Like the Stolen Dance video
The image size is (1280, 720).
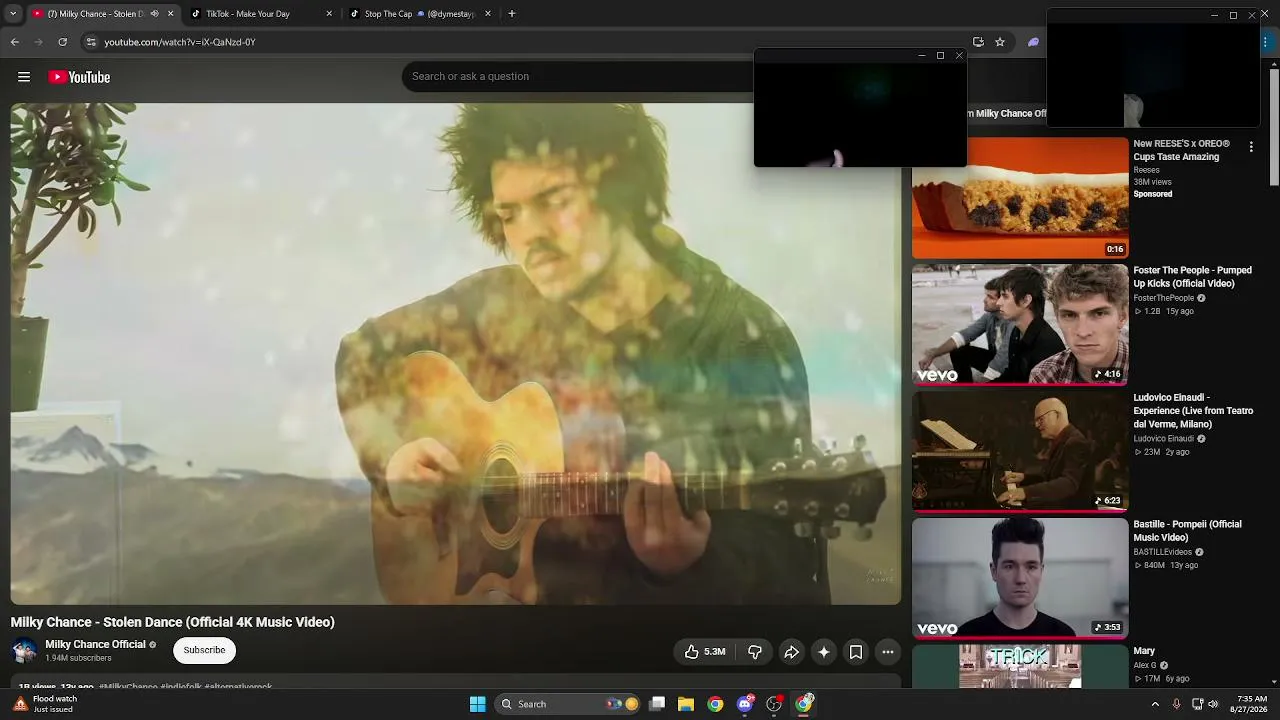click(x=704, y=652)
